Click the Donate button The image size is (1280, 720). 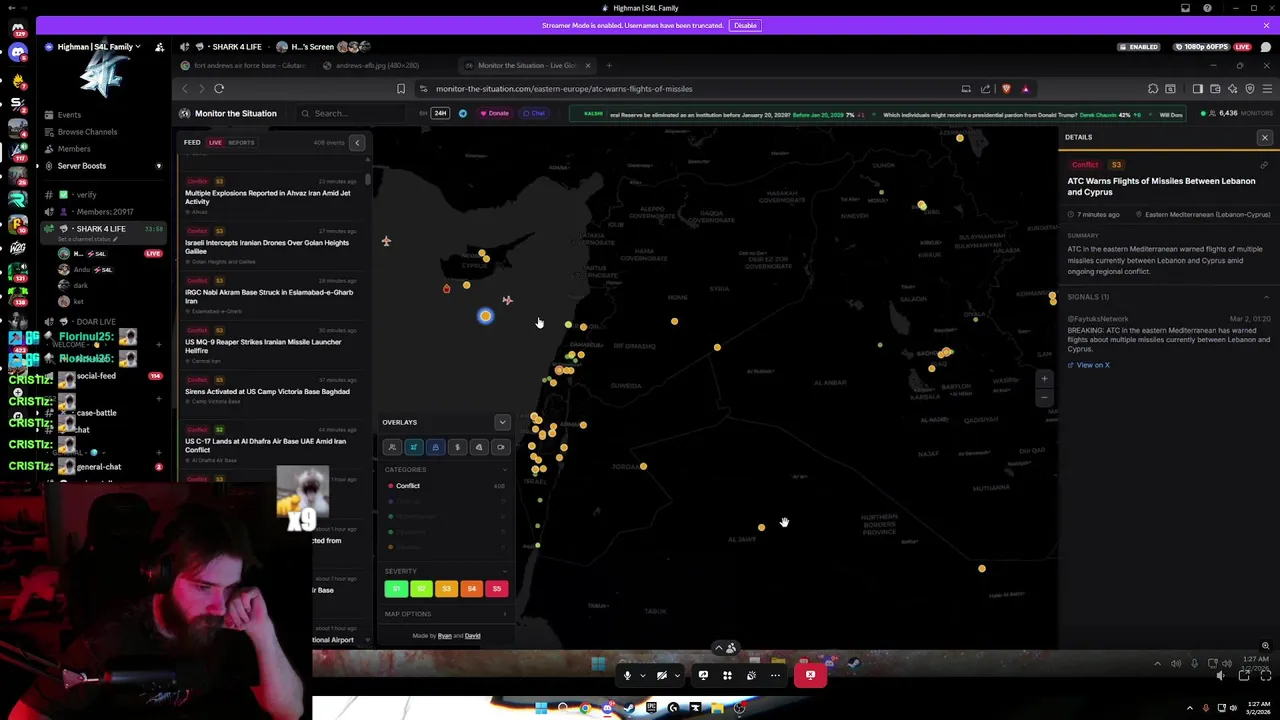[x=494, y=113]
